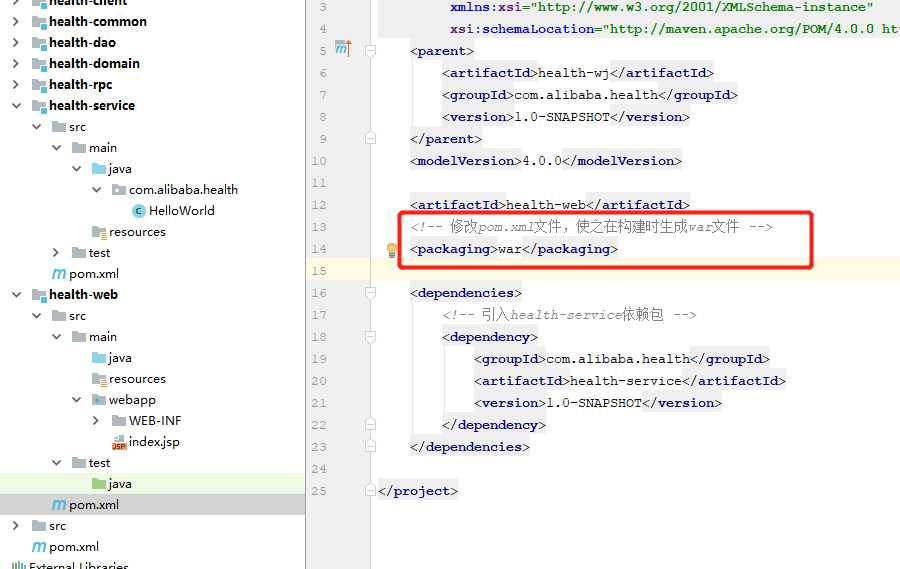Screen dimensions: 900x569
Task: Click the project closing tag fold marker
Action: click(x=370, y=491)
